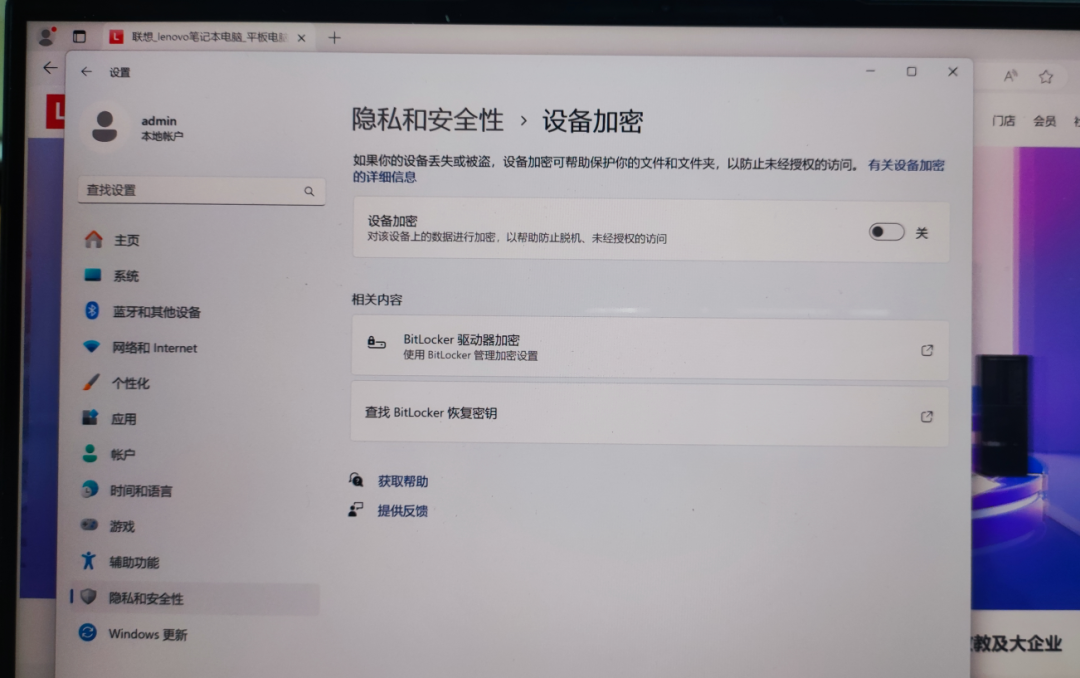Open 个性化 via paintbrush icon

tap(91, 383)
